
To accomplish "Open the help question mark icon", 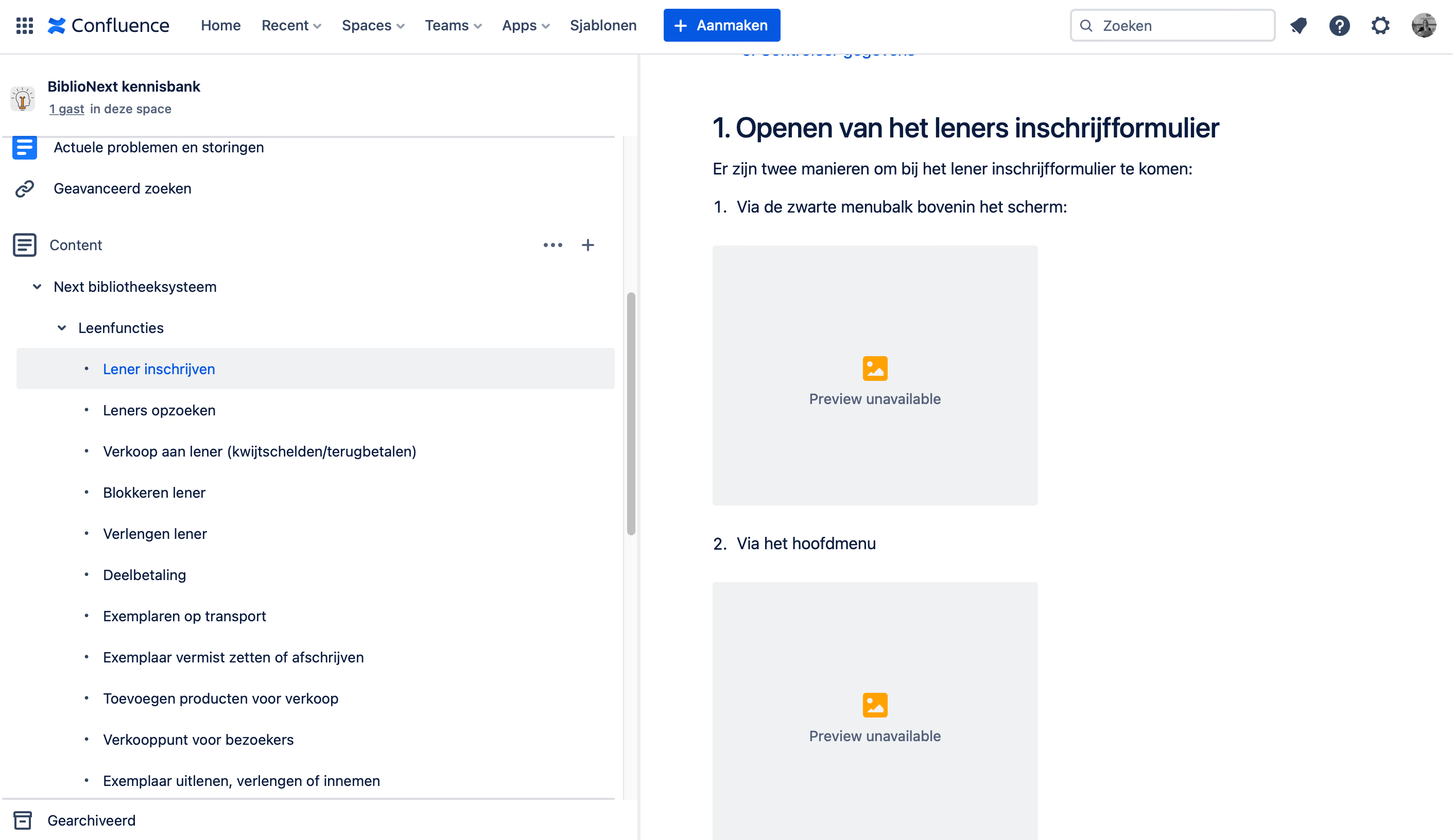I will pyautogui.click(x=1339, y=25).
